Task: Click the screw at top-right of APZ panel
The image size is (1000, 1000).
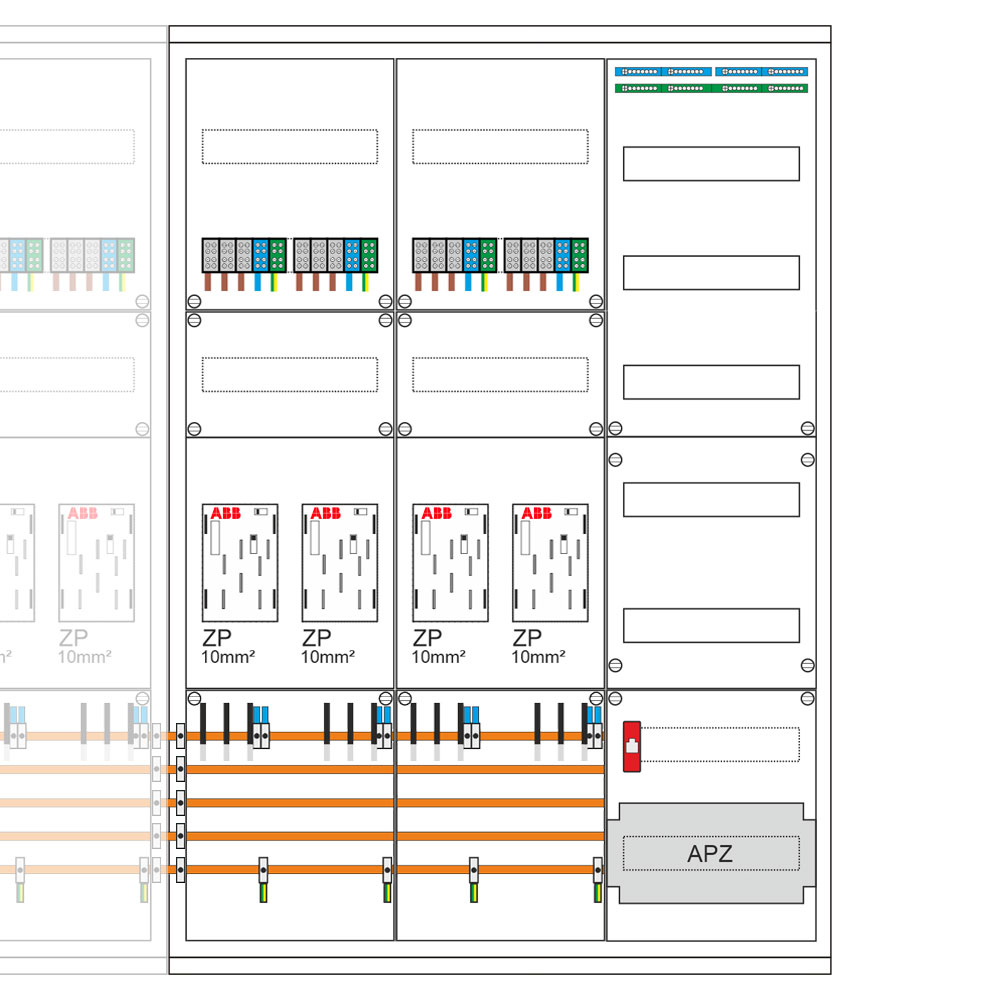Action: coord(807,698)
